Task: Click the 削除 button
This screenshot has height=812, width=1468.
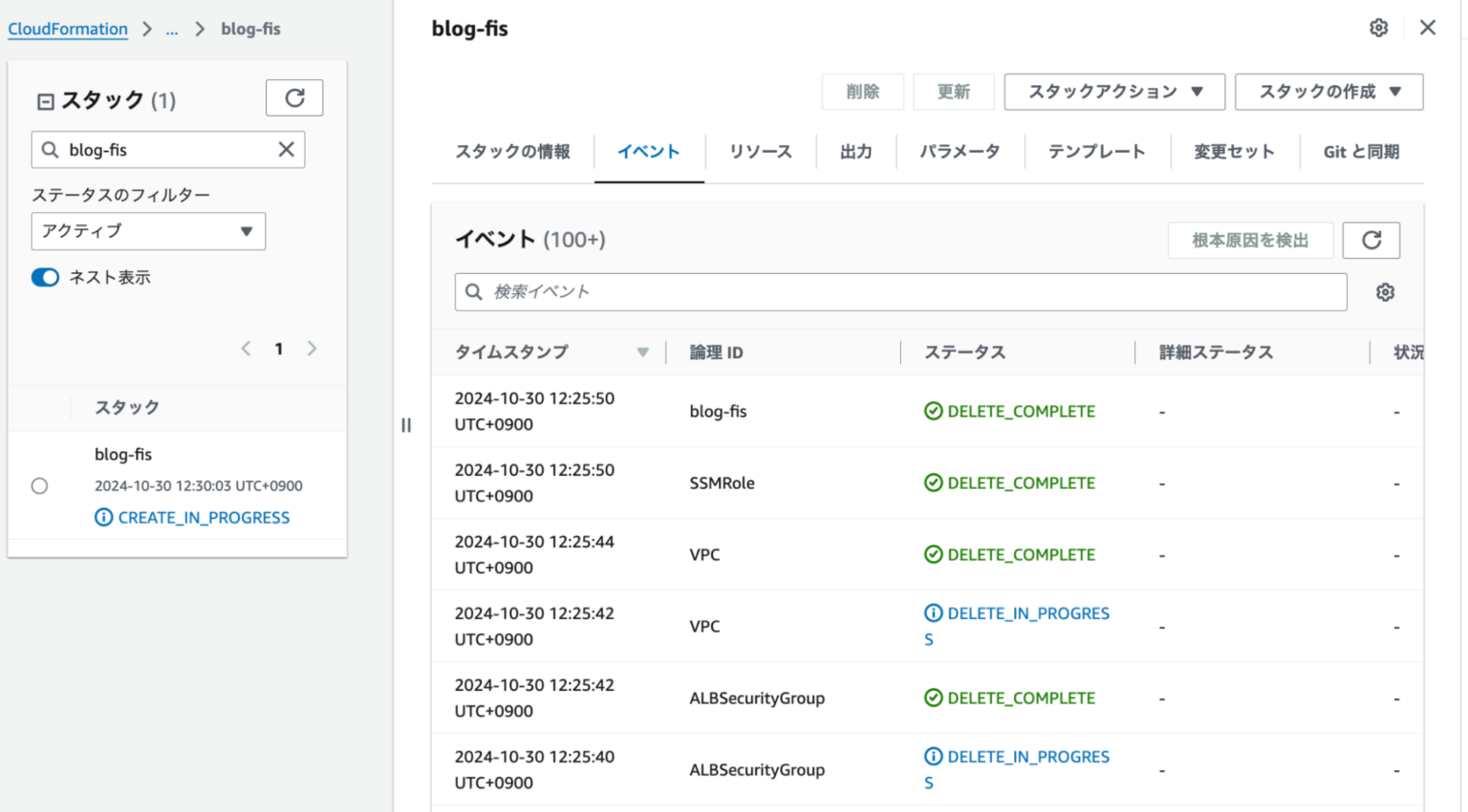Action: pyautogui.click(x=862, y=92)
